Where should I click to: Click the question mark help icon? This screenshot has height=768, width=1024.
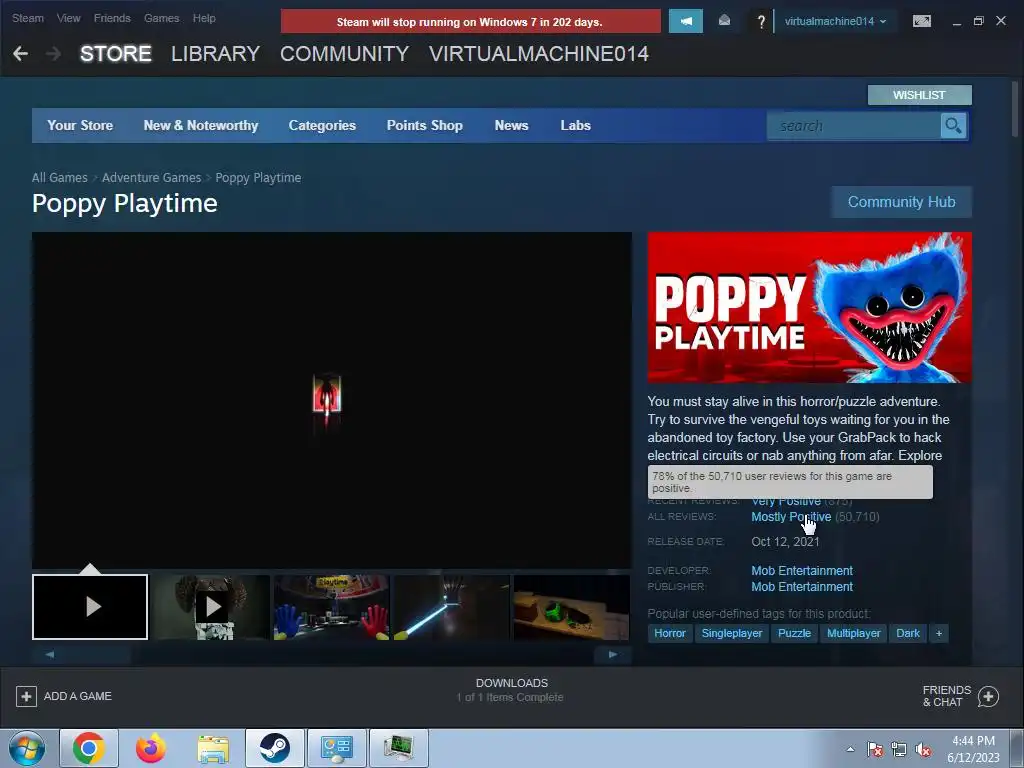coord(761,22)
